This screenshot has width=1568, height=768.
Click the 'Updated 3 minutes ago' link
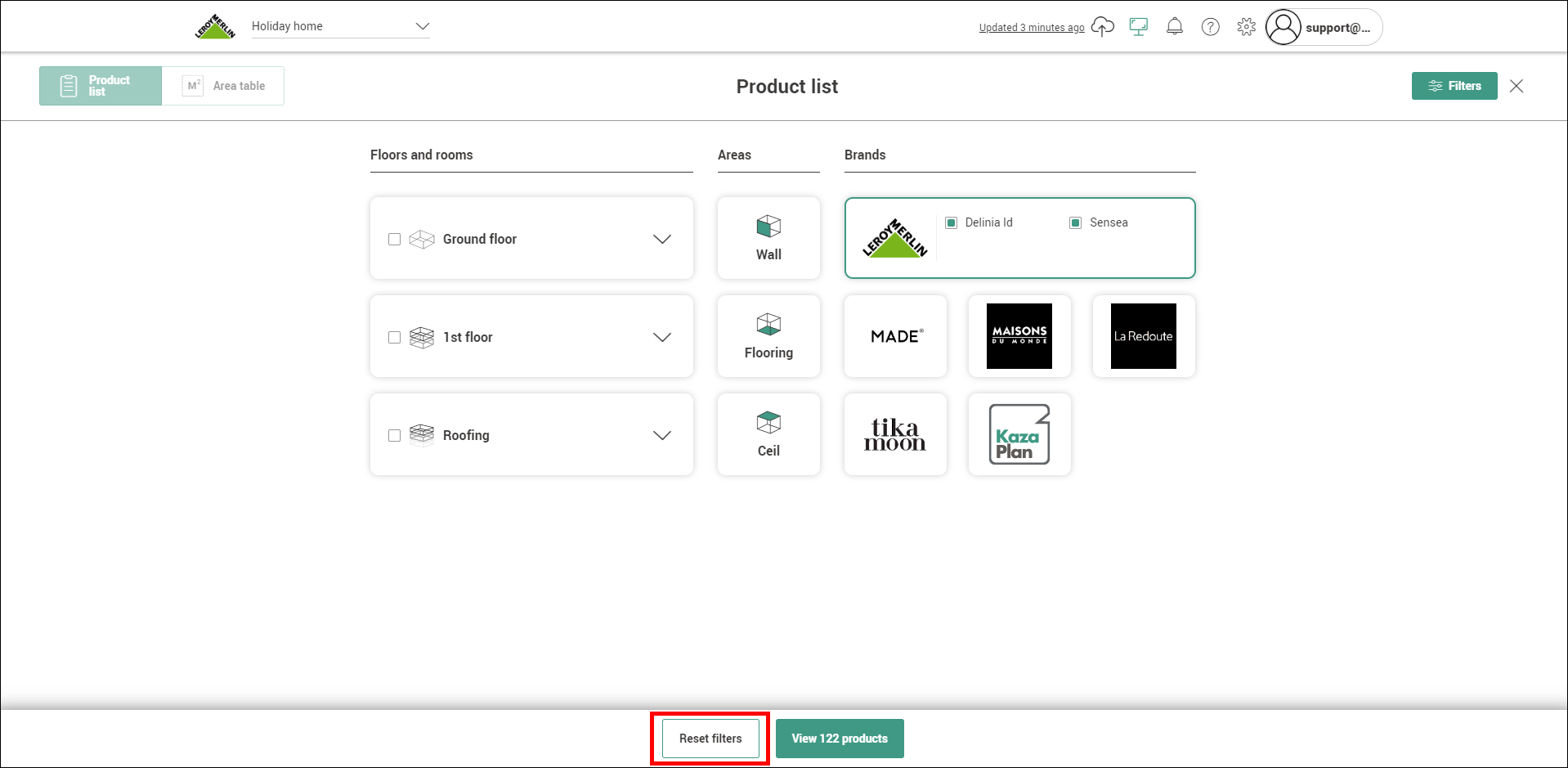[1032, 27]
